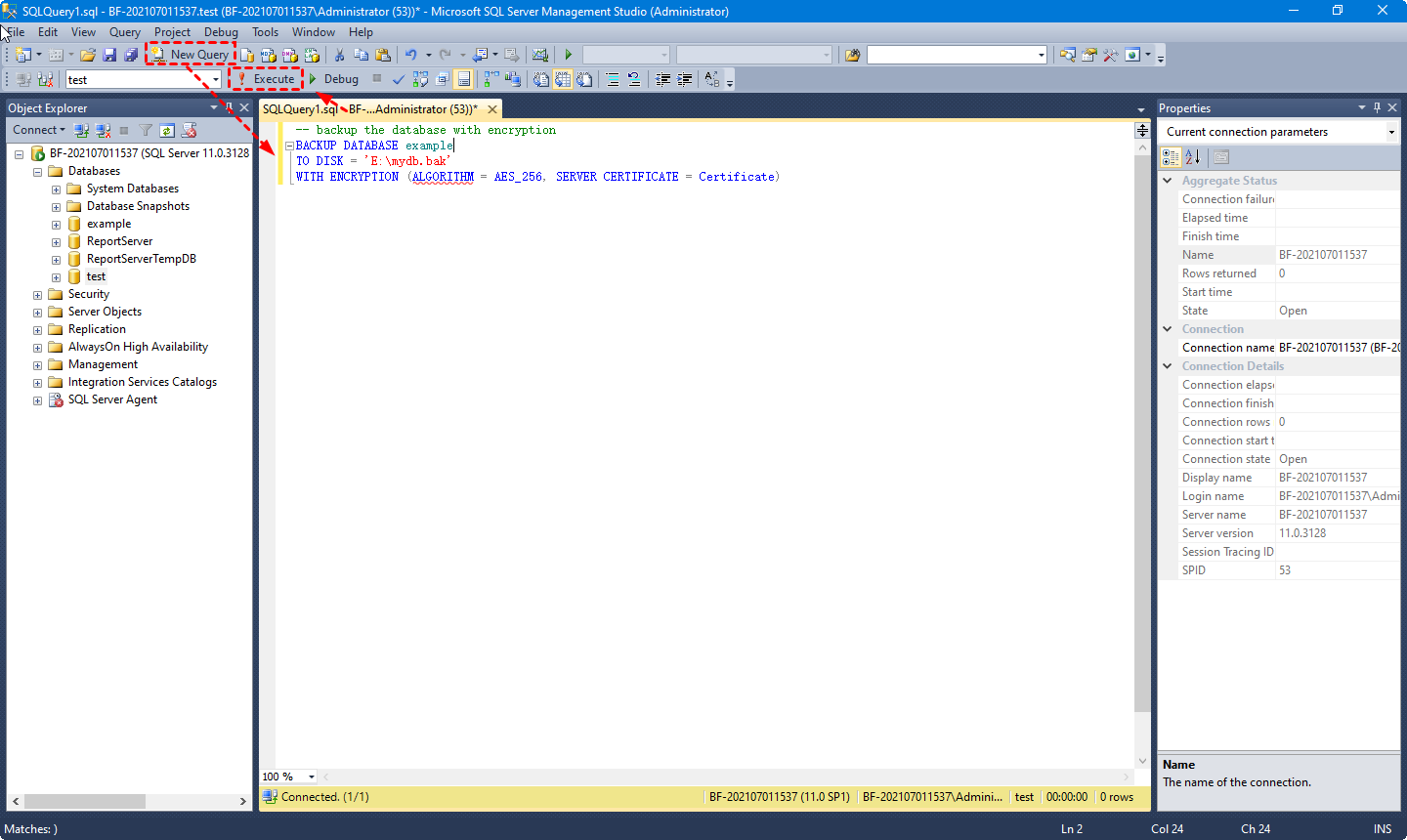
Task: Click the Save file floppy disk icon
Action: tap(109, 55)
